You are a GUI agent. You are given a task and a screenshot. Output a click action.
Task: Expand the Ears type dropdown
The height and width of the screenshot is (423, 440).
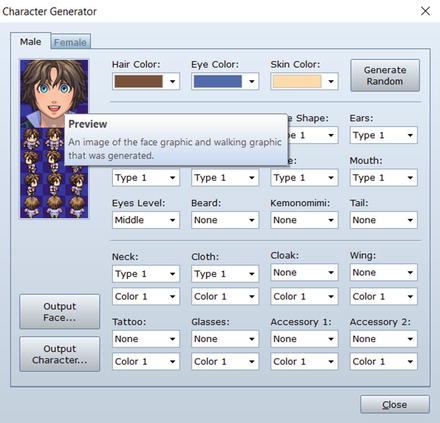pyautogui.click(x=383, y=135)
